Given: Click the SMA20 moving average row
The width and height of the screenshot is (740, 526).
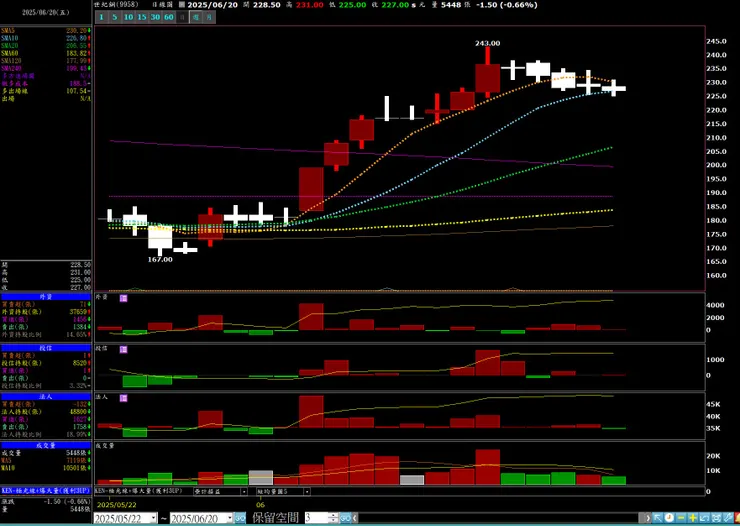Looking at the screenshot, I should [46, 46].
